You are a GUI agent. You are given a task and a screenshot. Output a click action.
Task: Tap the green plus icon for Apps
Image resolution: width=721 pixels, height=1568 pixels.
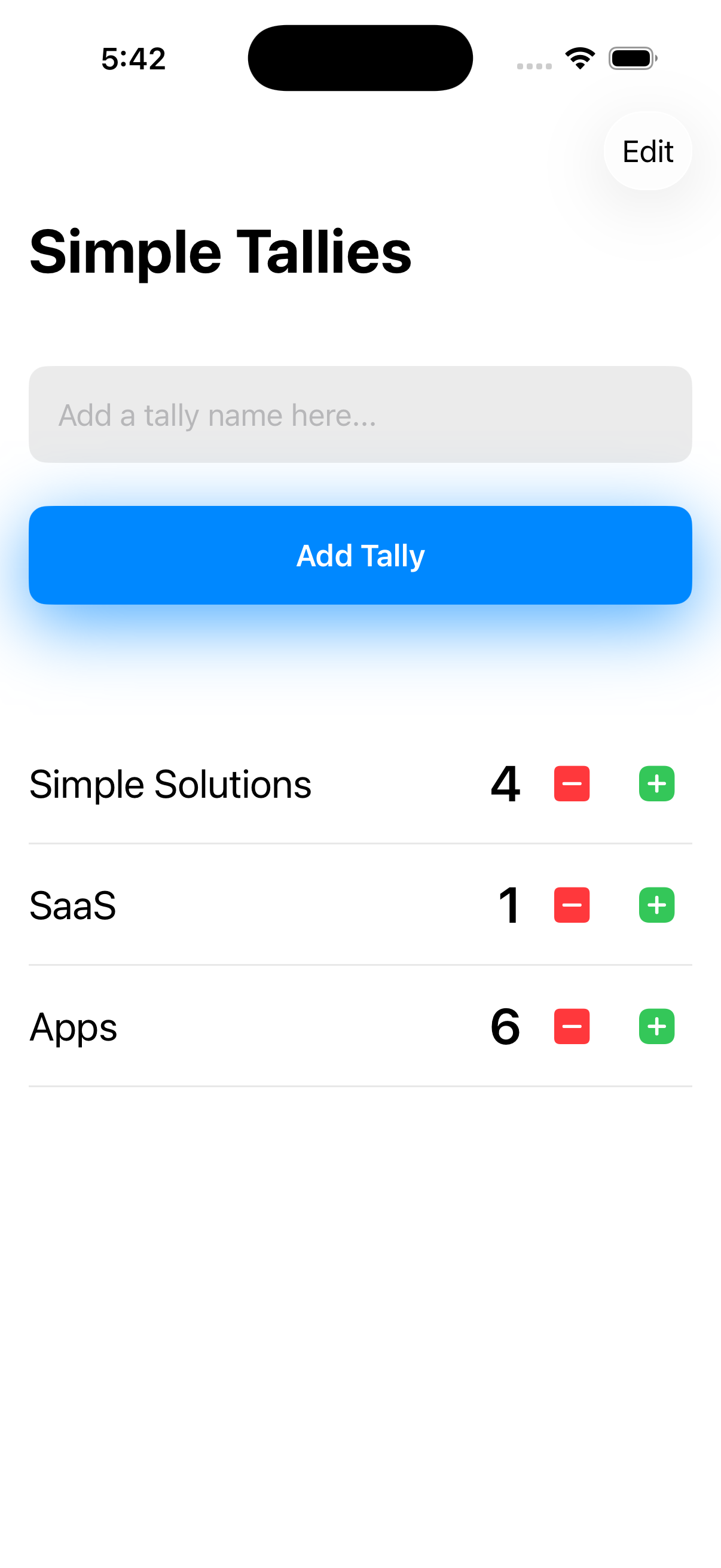(x=656, y=1027)
